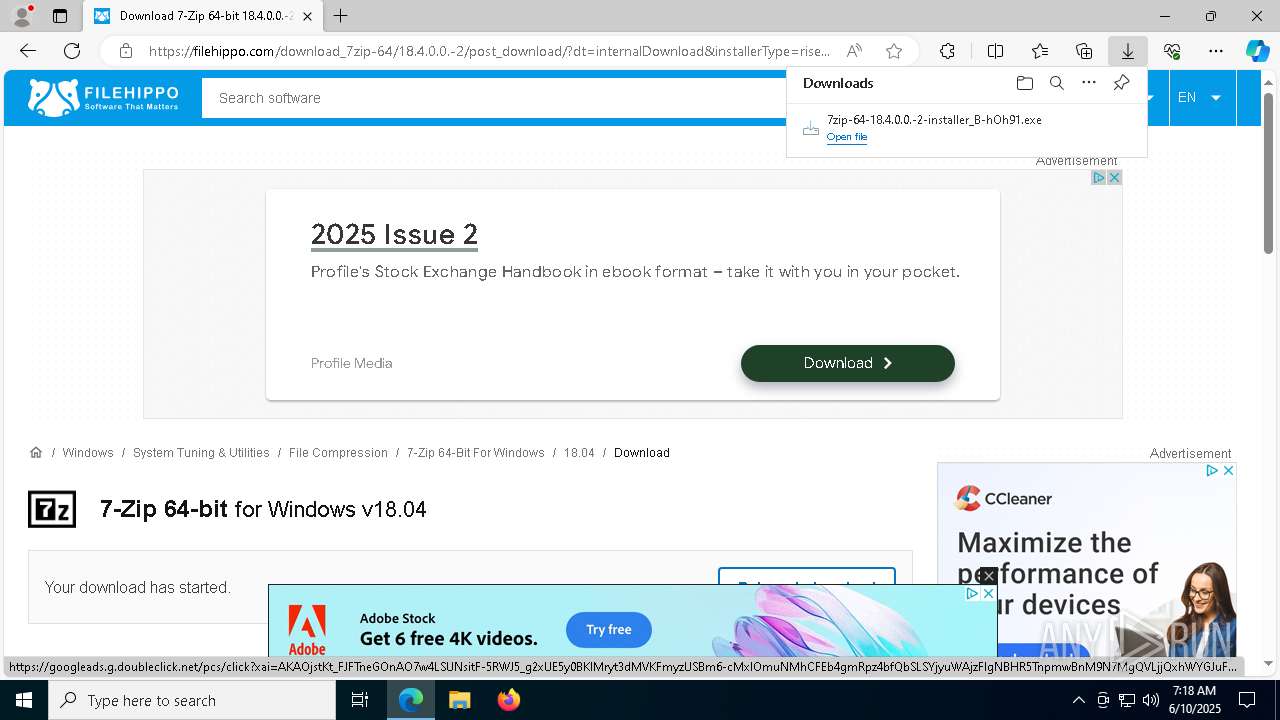Click the breadcrumb home icon
The image size is (1280, 720).
tap(36, 452)
